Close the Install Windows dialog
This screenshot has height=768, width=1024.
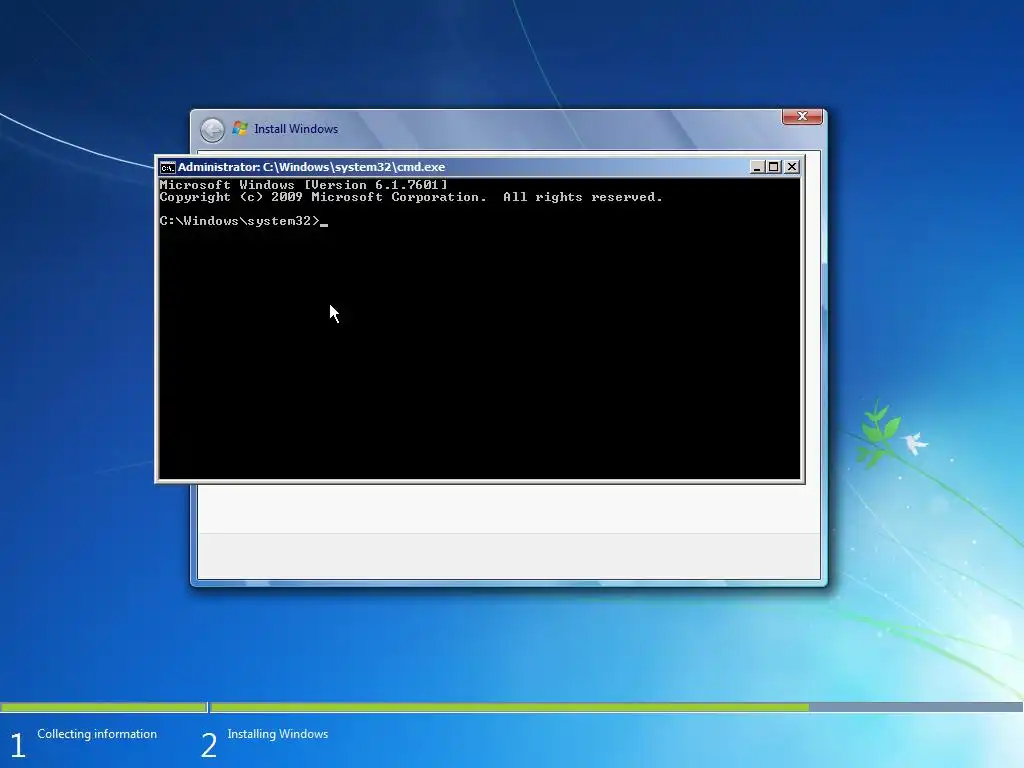pos(802,116)
